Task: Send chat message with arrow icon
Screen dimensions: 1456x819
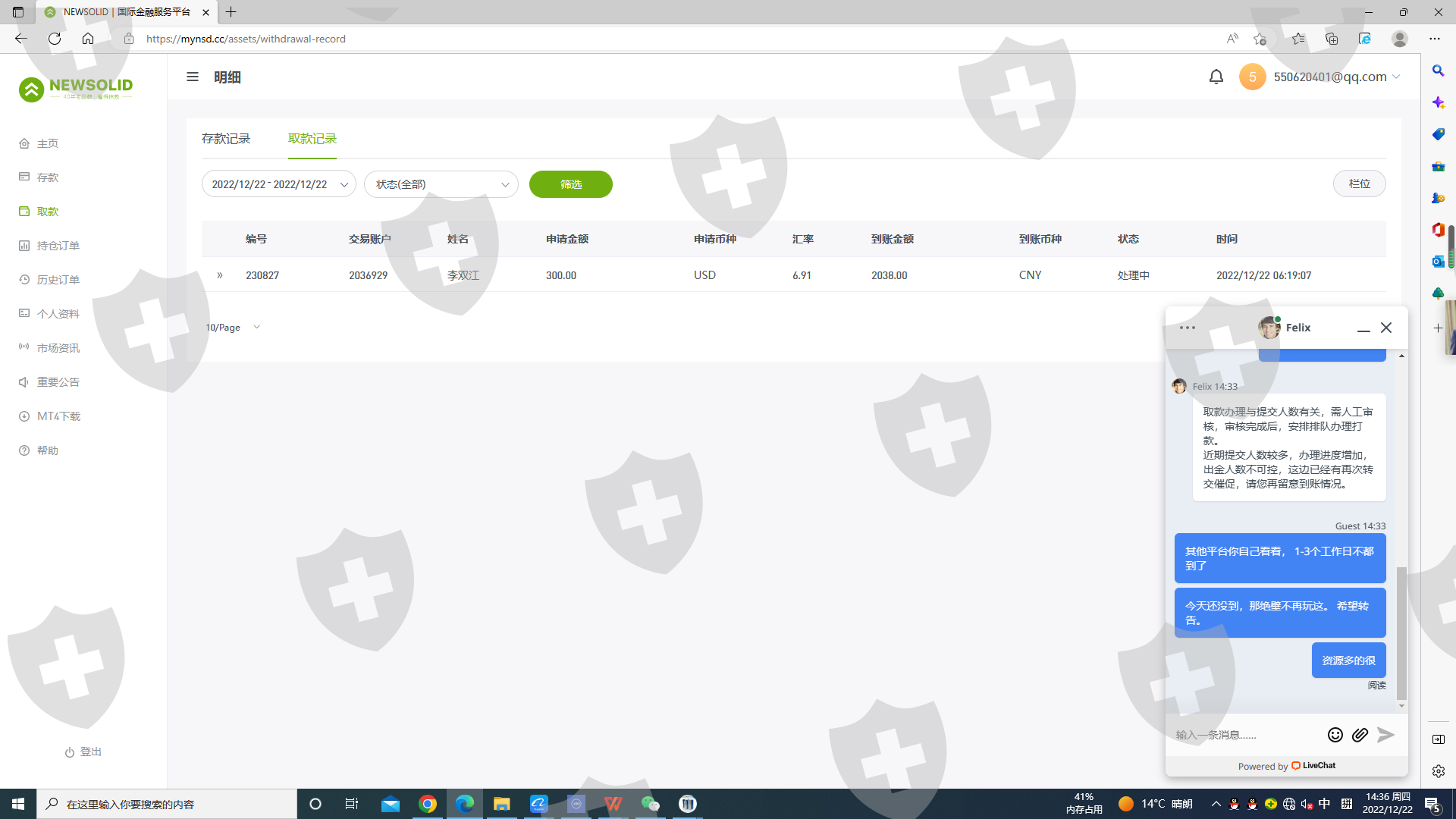Action: 1385,734
